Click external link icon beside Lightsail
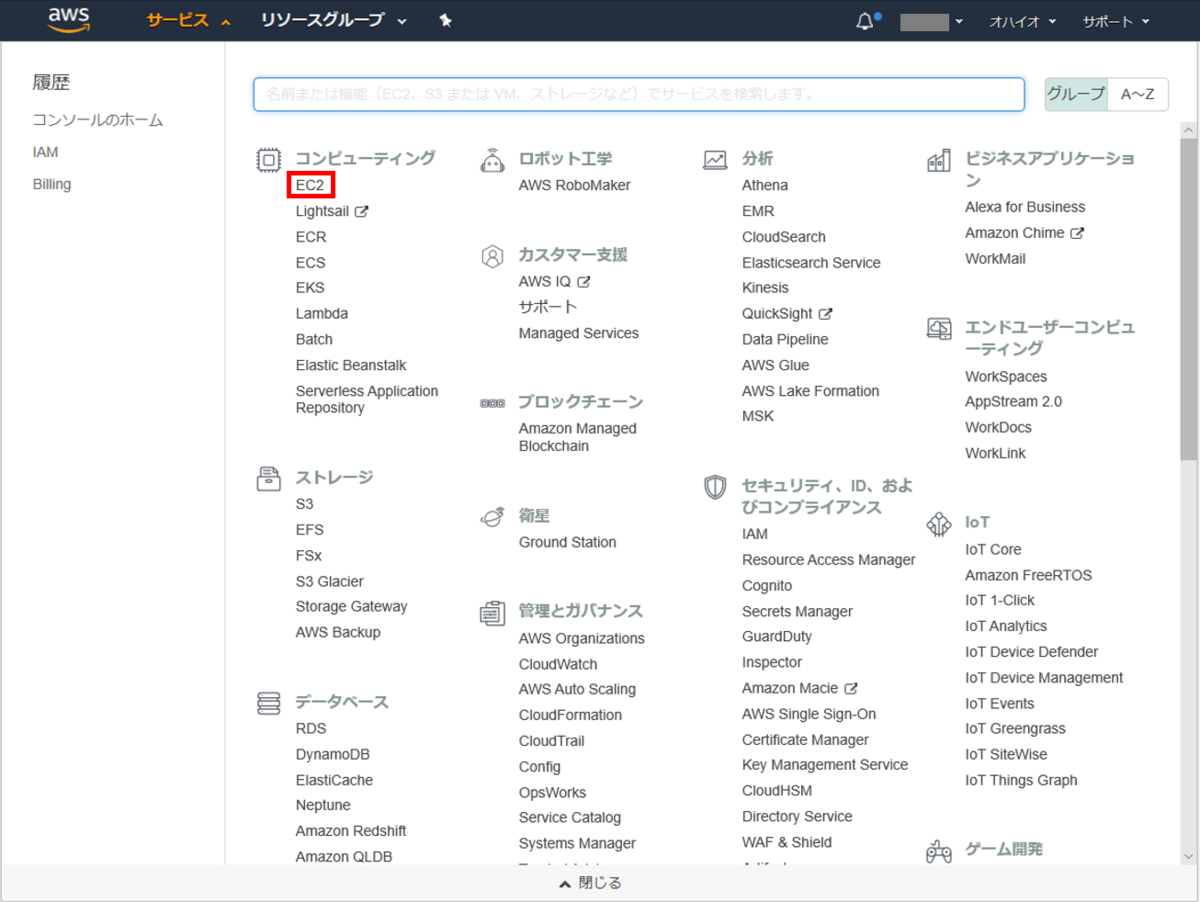Screen dimensions: 1200x902 pyautogui.click(x=362, y=211)
